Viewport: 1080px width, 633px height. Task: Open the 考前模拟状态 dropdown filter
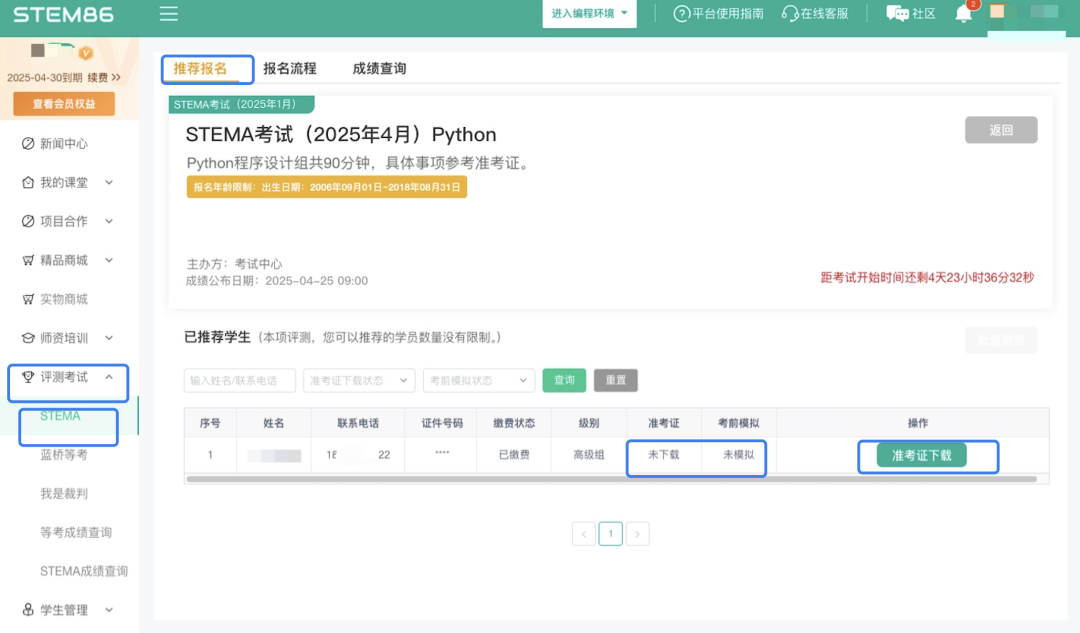pos(478,380)
